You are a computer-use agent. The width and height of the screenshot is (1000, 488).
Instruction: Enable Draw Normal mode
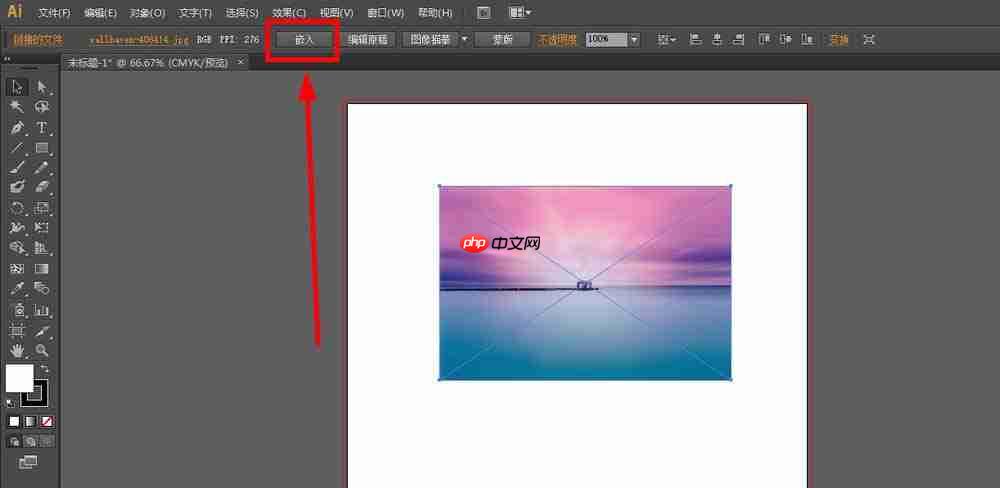click(x=14, y=441)
